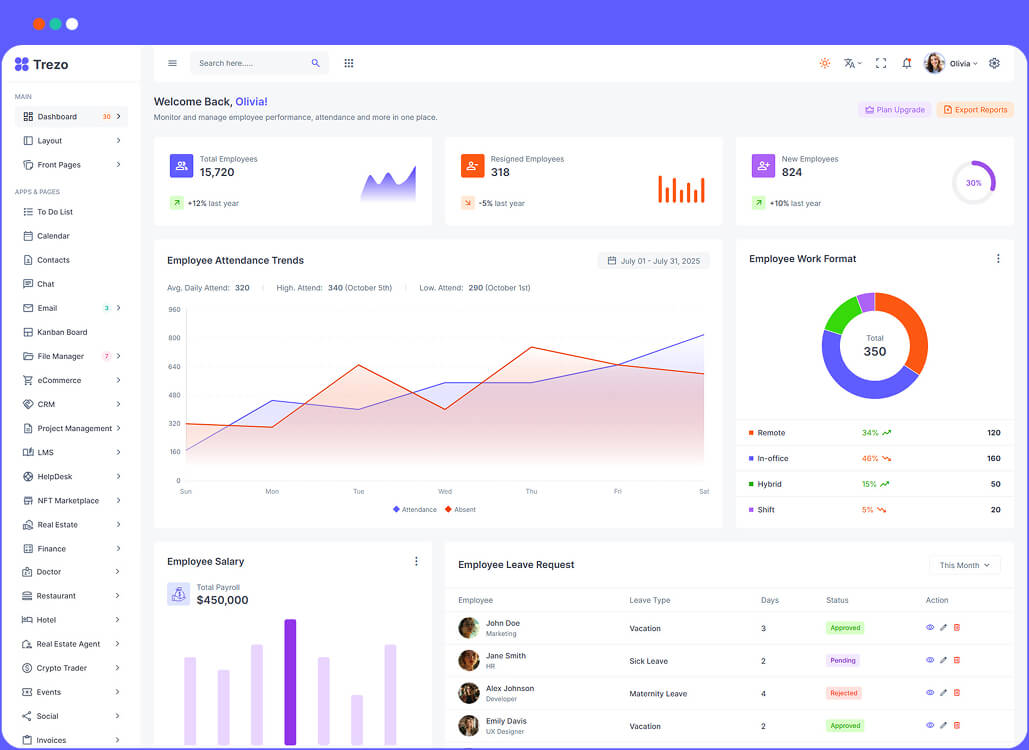1029x750 pixels.
Task: Select Calendar in the sidebar
Action: (x=53, y=236)
